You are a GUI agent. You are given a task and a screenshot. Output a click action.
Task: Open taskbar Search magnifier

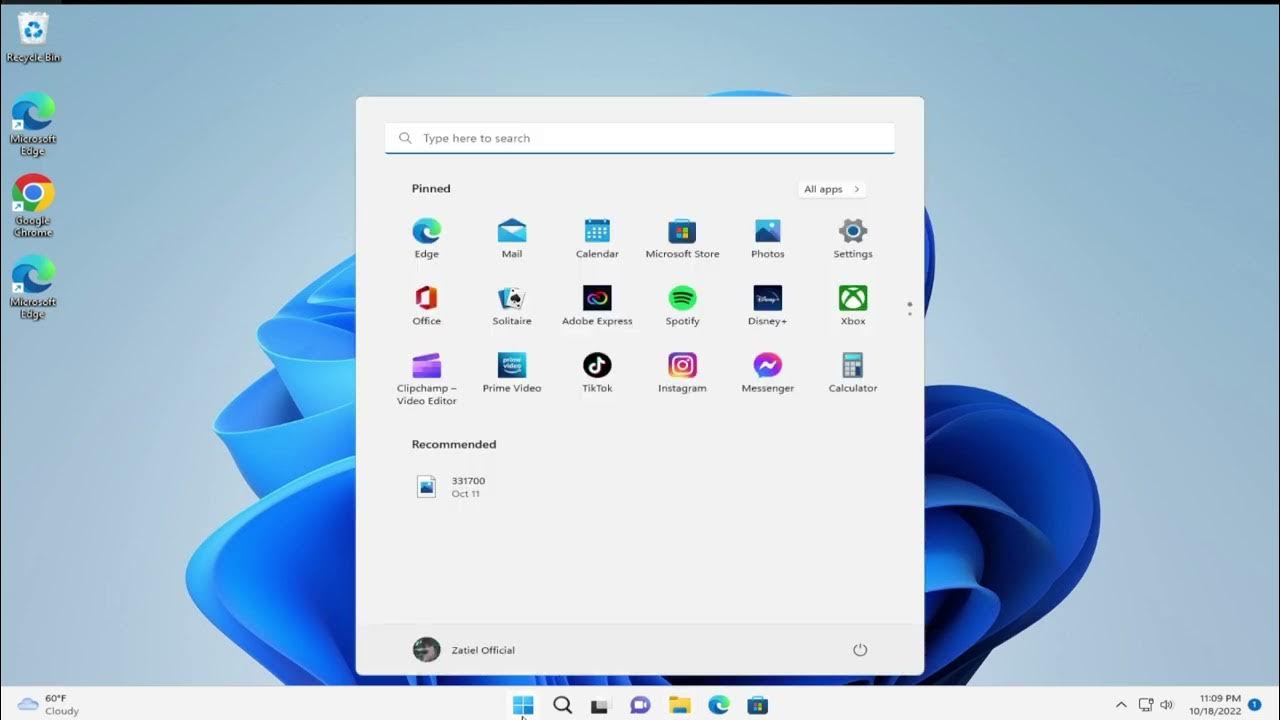pos(563,705)
